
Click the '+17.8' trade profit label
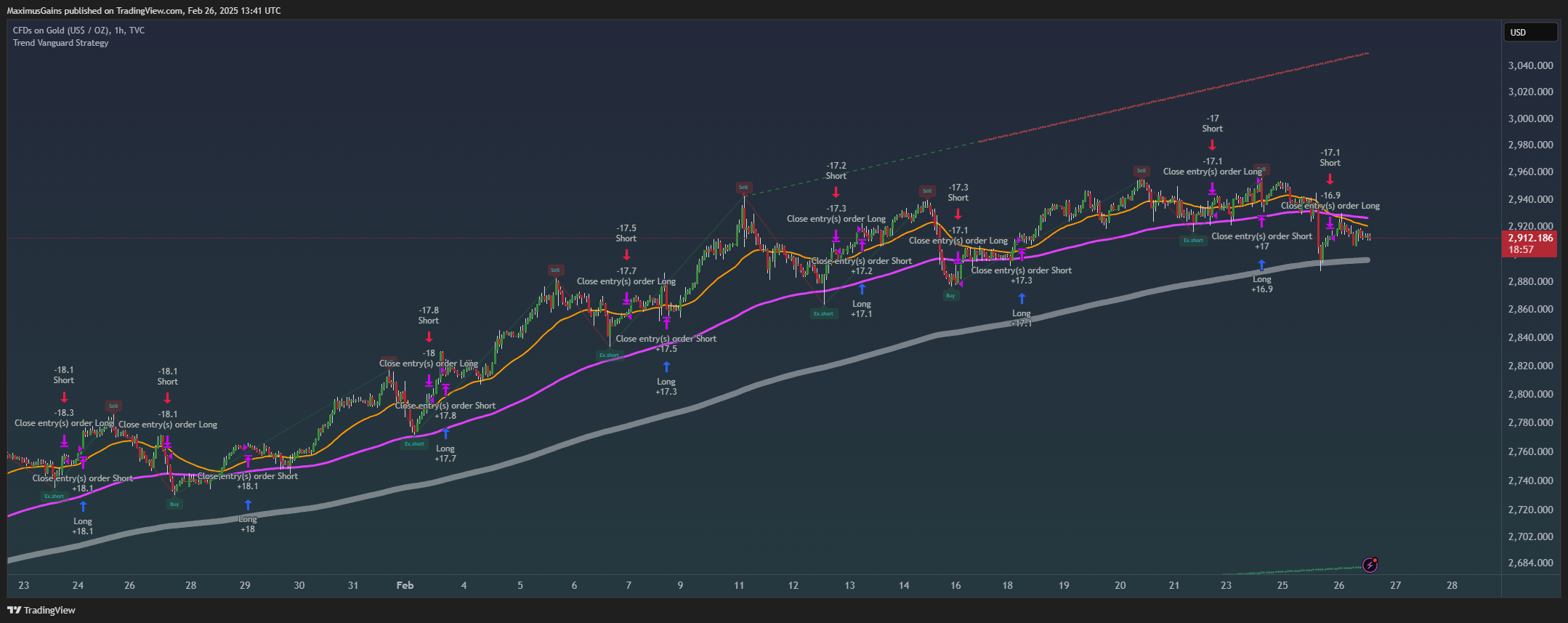(x=445, y=416)
